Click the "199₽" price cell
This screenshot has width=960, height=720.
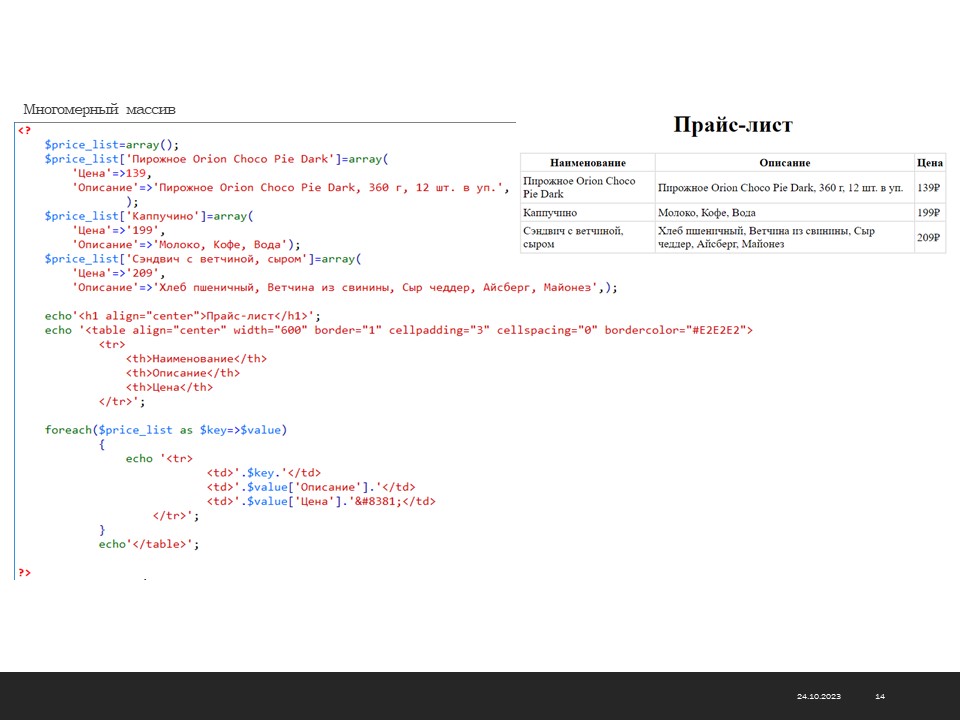coord(929,213)
